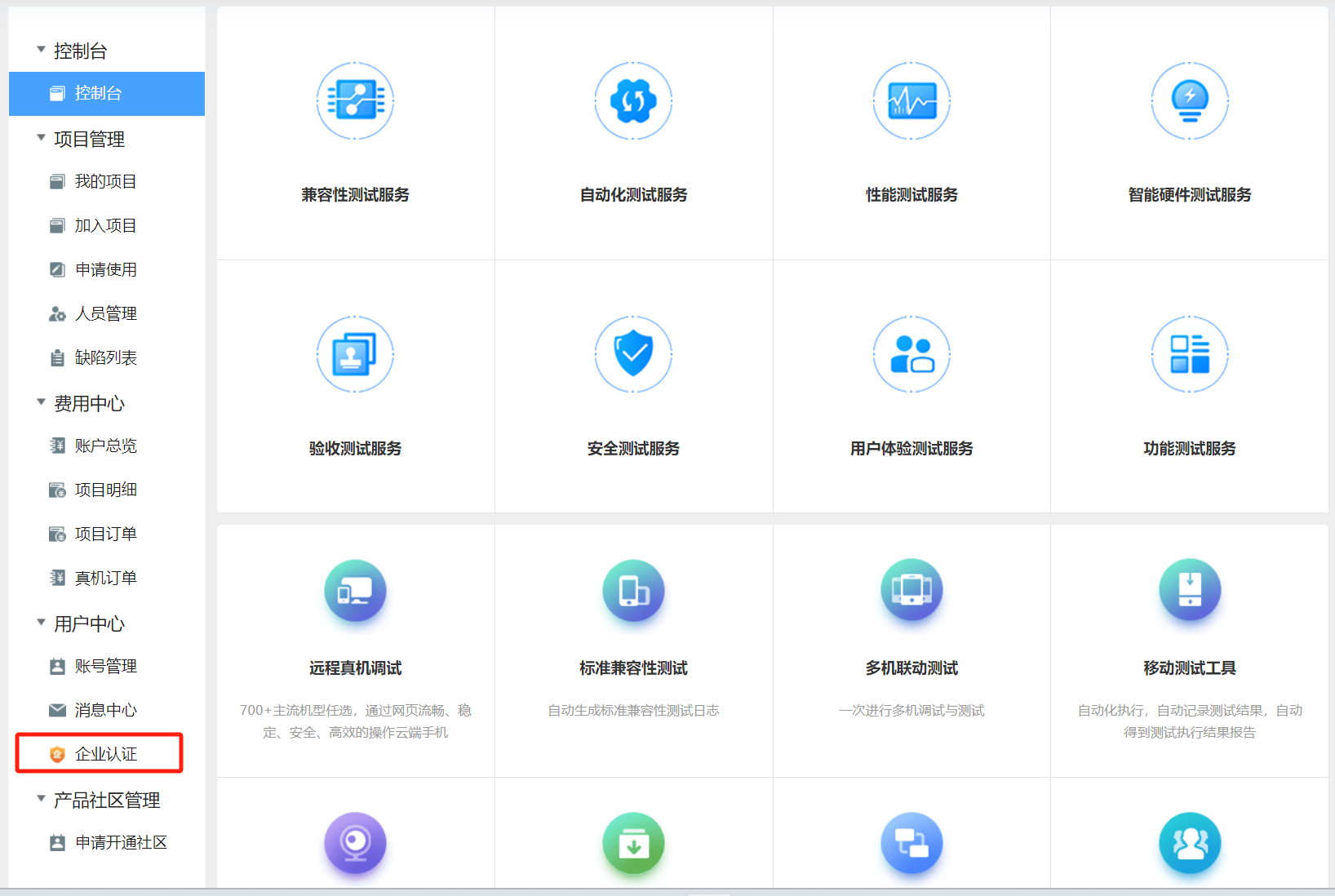Select the 多机联动测试 multi-device icon
Screen dimensions: 1335x896
pos(911,592)
